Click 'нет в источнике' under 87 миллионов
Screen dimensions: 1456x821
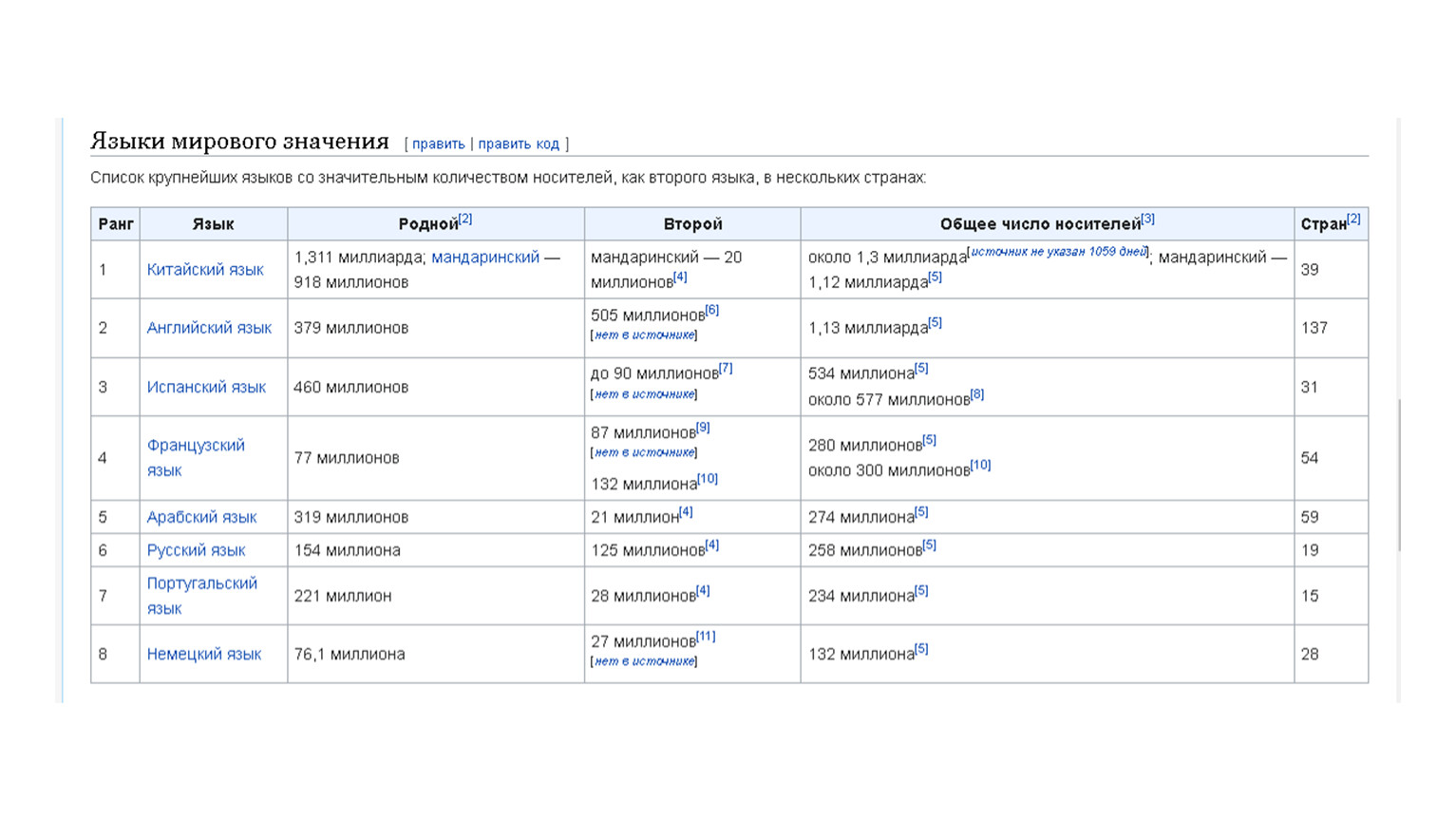tap(644, 453)
